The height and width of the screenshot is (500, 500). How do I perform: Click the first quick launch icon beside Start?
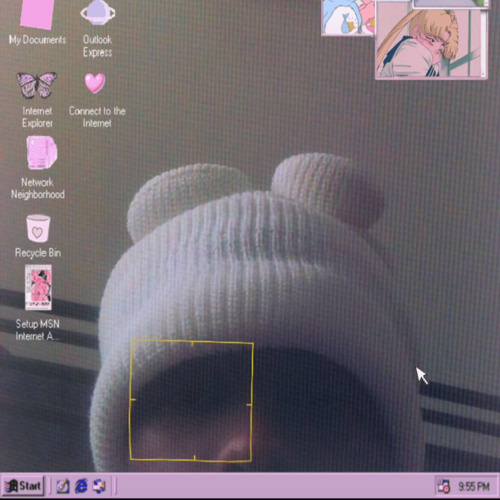coord(62,486)
